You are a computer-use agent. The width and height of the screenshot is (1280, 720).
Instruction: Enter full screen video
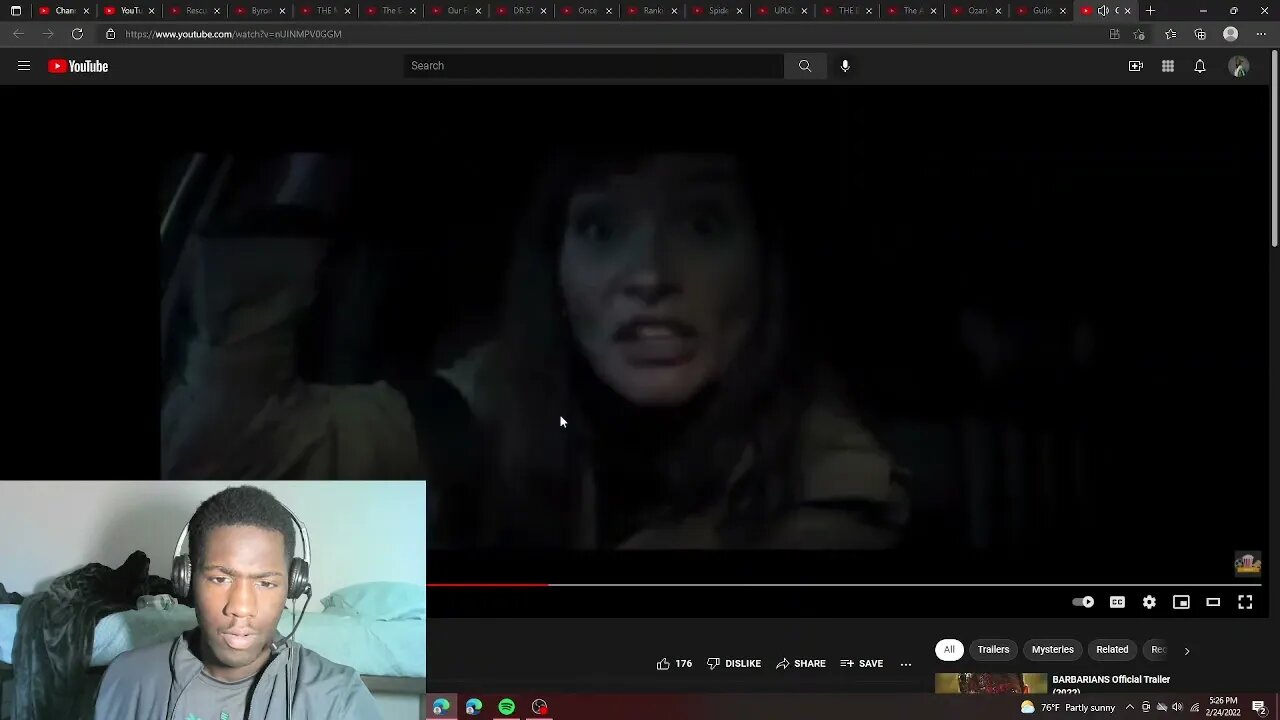coord(1245,602)
